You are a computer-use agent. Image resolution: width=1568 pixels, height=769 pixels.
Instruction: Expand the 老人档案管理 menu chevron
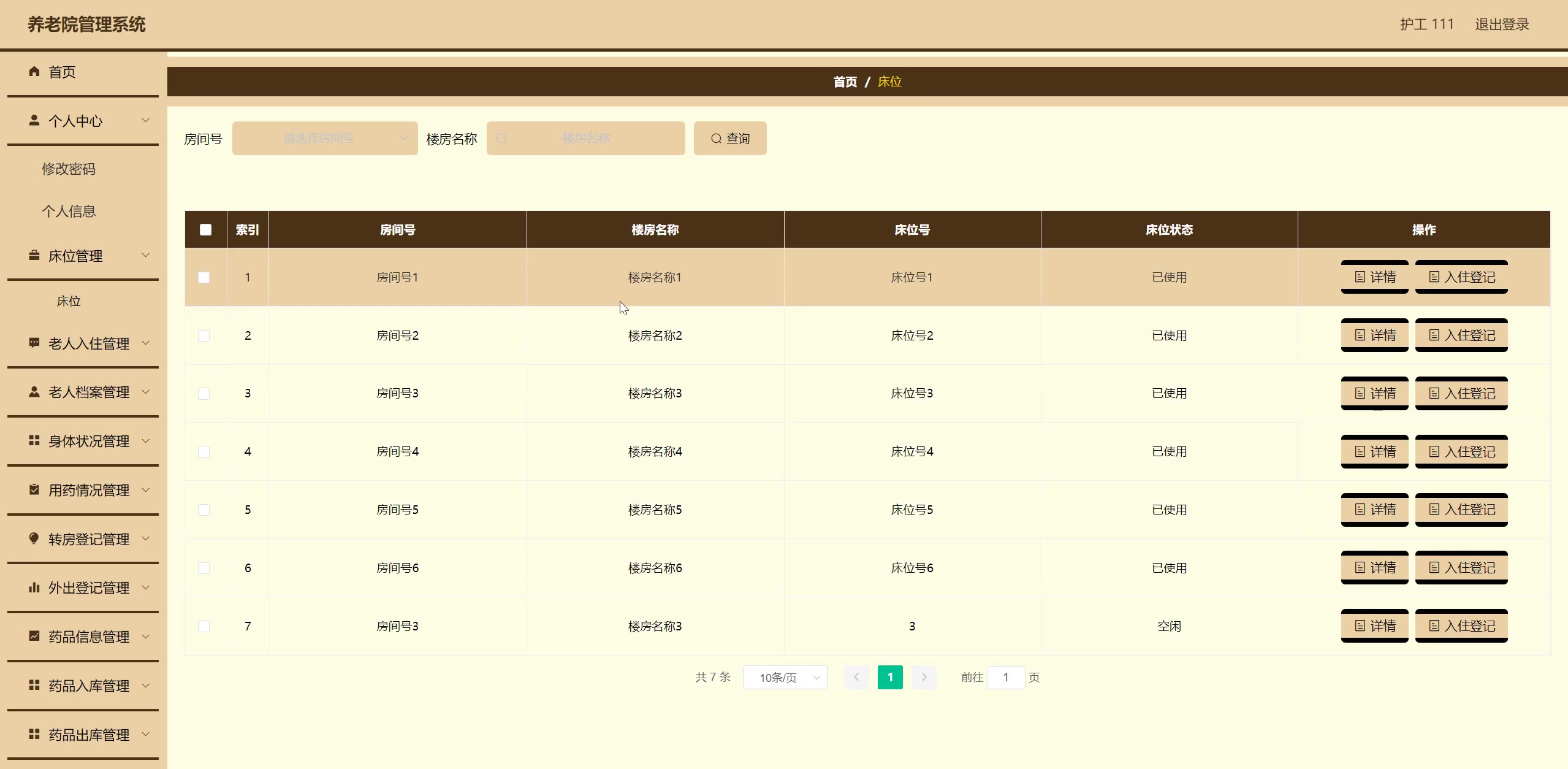146,392
